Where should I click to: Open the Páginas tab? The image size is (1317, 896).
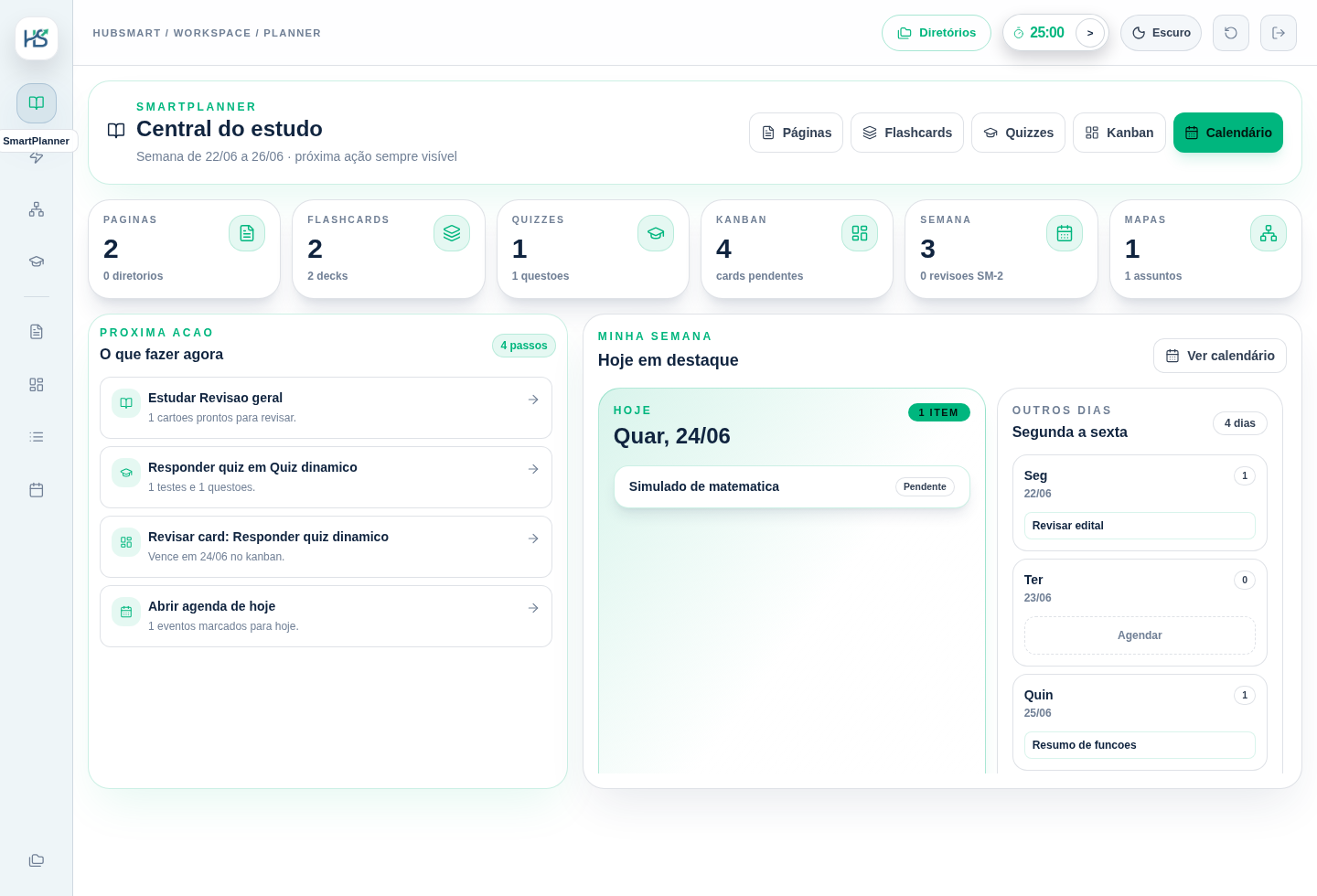coord(796,133)
